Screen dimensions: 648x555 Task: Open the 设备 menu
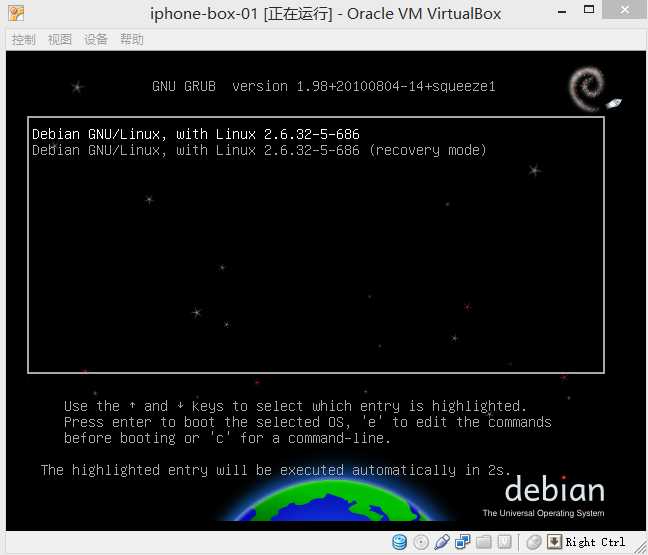pyautogui.click(x=95, y=40)
